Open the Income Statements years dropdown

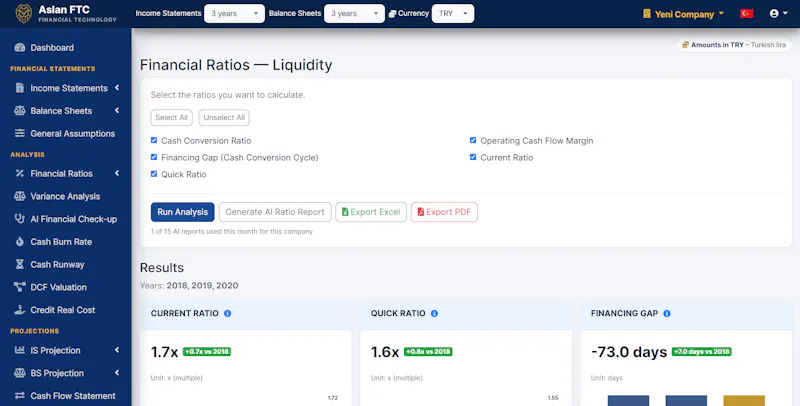coord(234,14)
